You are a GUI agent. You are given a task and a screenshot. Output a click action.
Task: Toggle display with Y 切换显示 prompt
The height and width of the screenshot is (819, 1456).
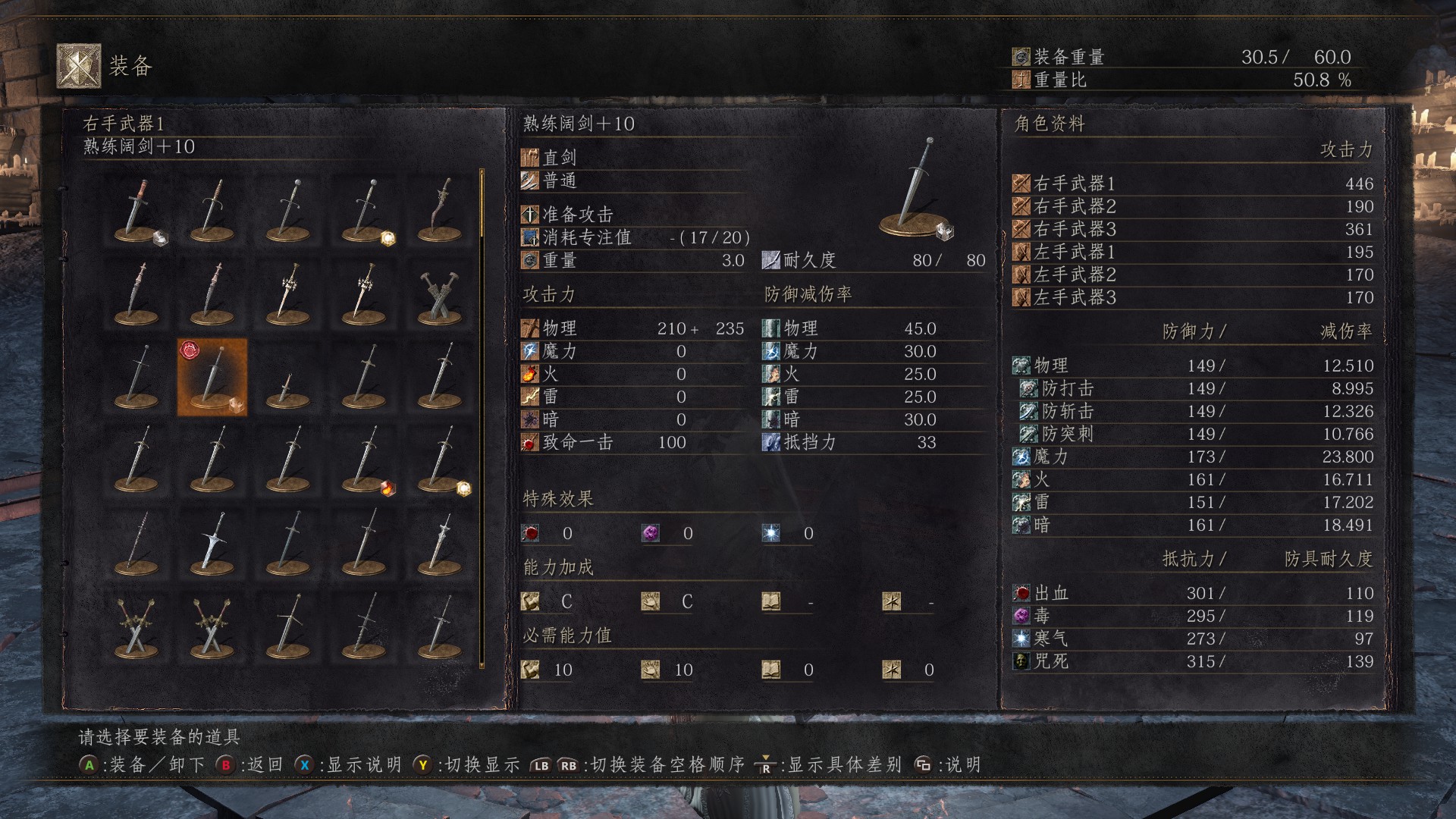(x=466, y=764)
